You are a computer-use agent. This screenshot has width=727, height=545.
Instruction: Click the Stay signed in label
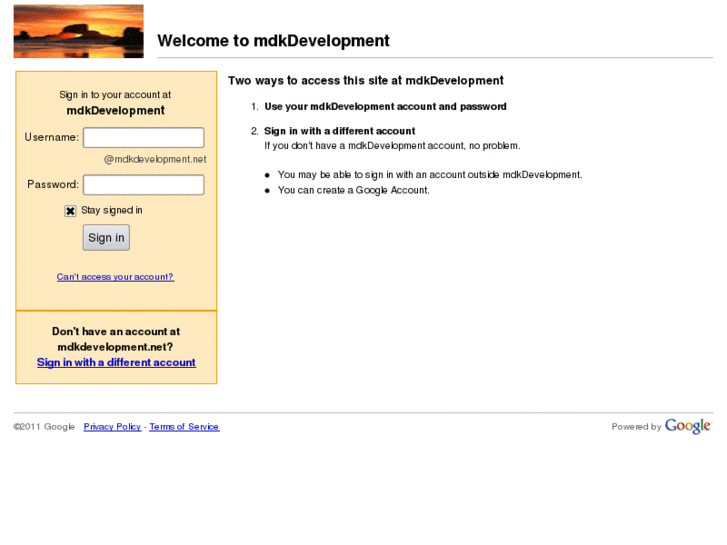(112, 211)
